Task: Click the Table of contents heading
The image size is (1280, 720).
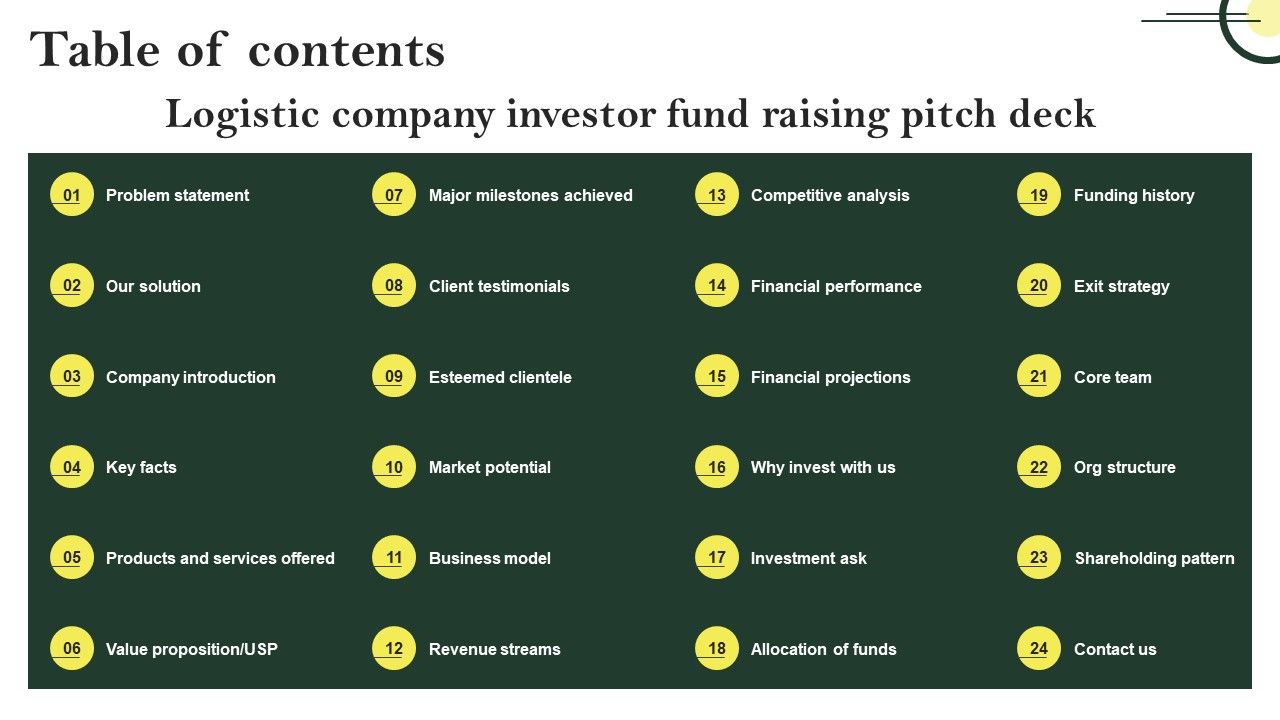Action: pyautogui.click(x=238, y=50)
